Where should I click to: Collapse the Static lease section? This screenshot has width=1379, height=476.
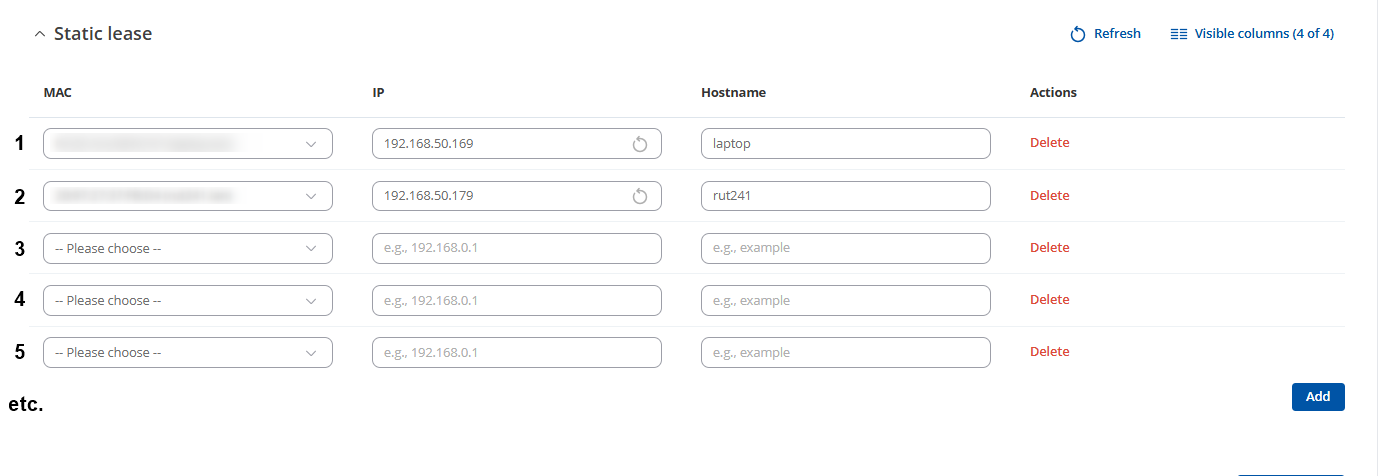pos(40,34)
